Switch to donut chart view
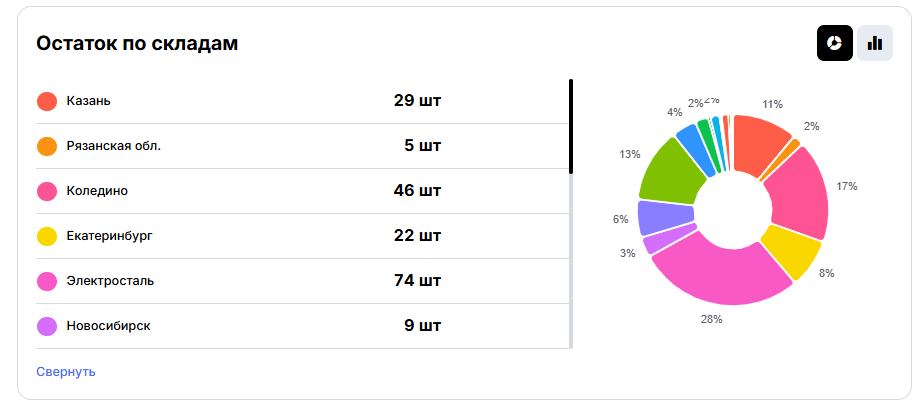 [x=835, y=43]
